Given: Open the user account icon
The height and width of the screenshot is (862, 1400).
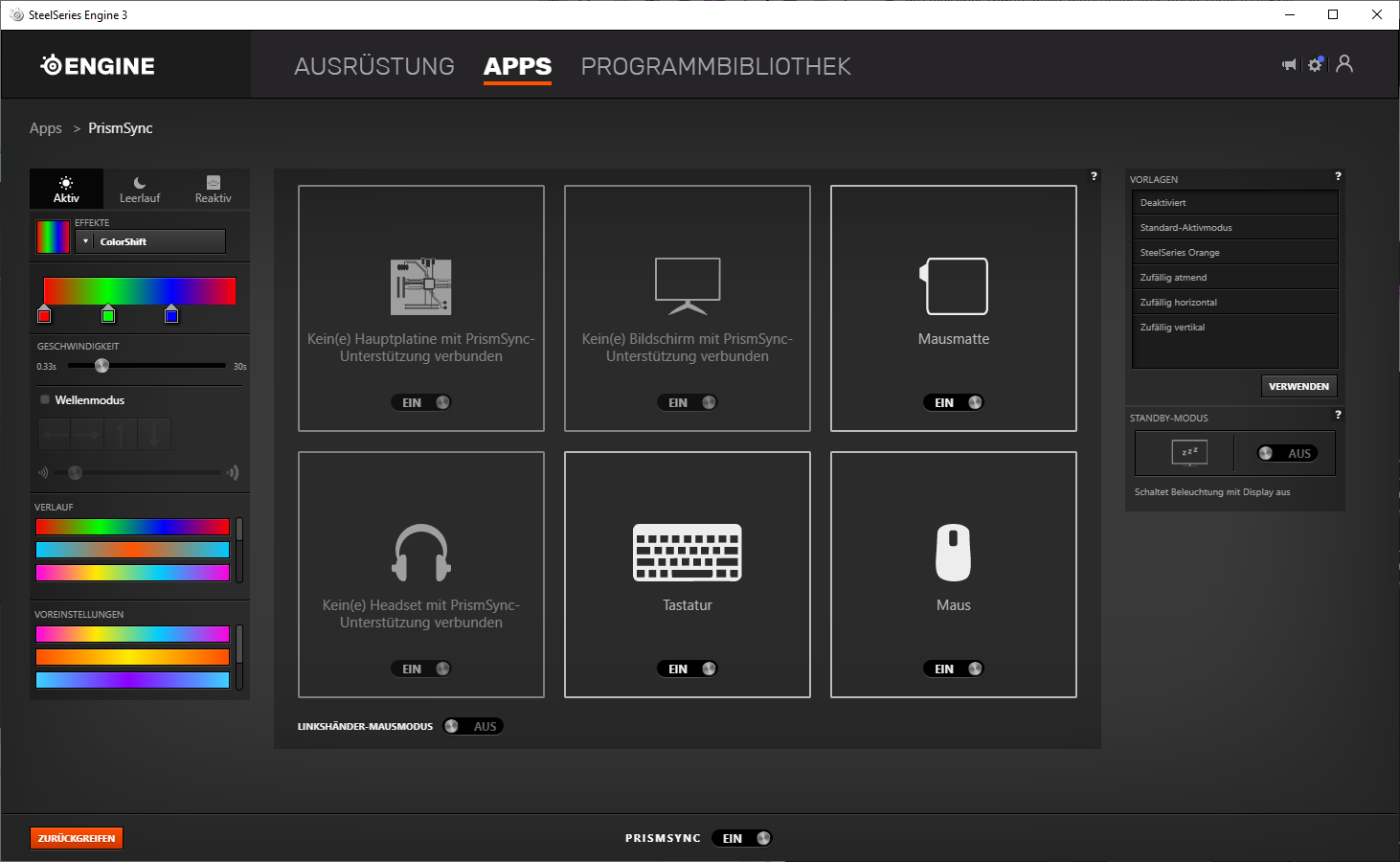Looking at the screenshot, I should click(x=1344, y=63).
